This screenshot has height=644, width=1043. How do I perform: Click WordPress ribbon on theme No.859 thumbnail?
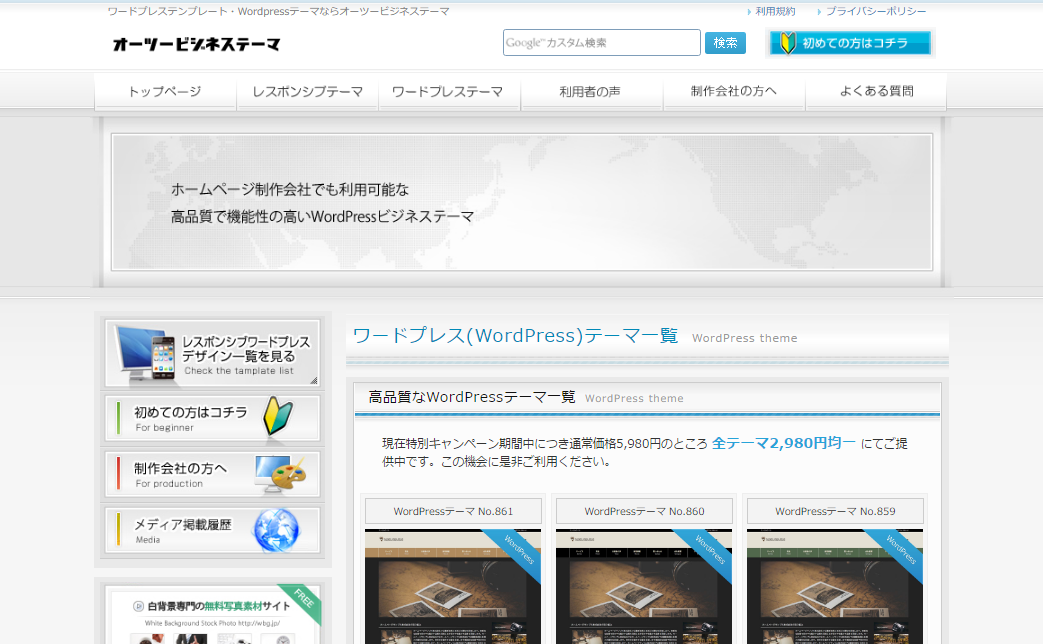click(x=897, y=554)
